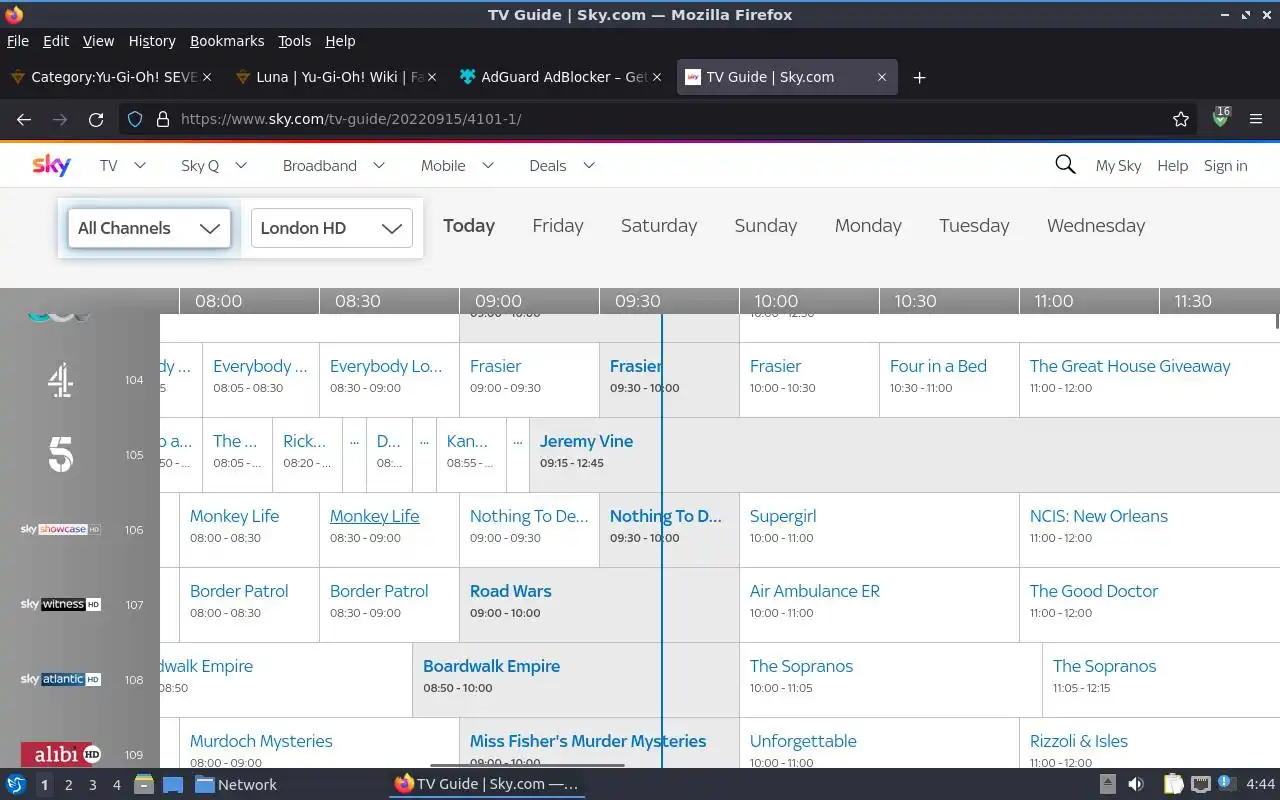The height and width of the screenshot is (800, 1280).
Task: Click the Sky logo in the site header
Action: coord(51,165)
